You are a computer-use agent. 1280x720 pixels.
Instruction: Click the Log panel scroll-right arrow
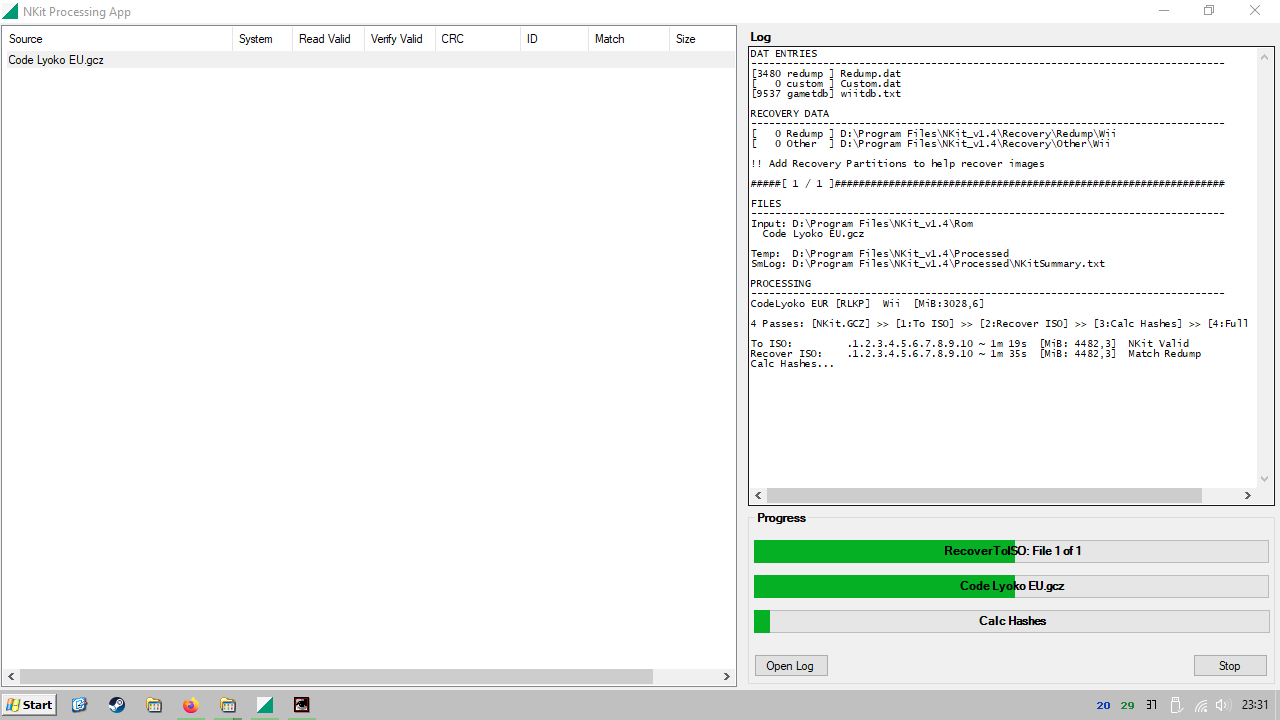pyautogui.click(x=1248, y=495)
